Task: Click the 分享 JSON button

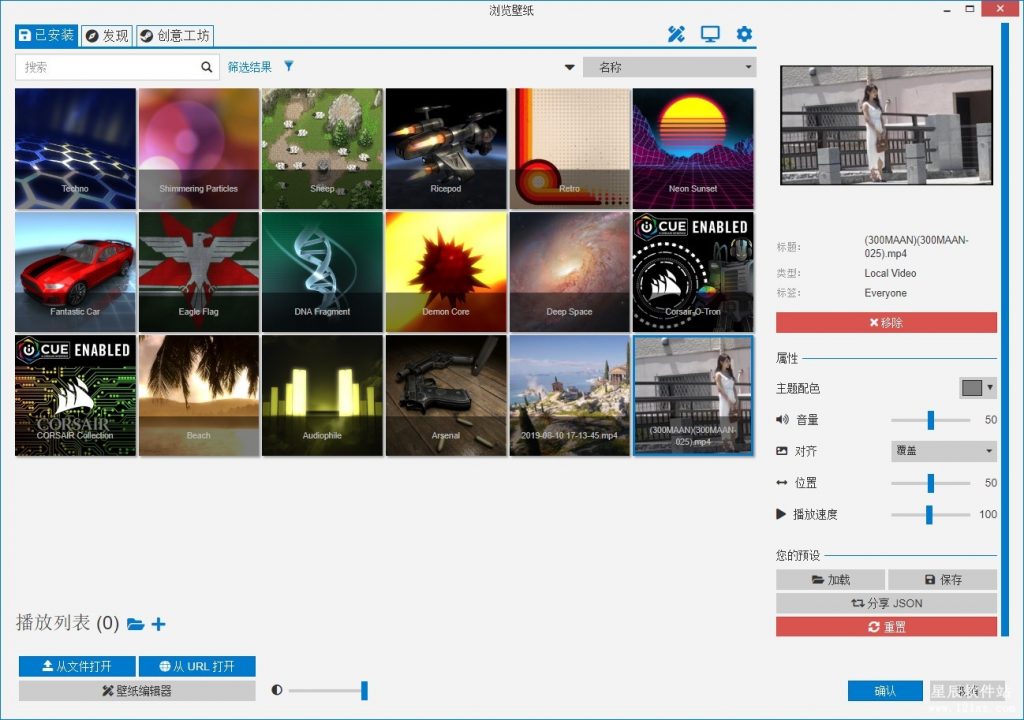Action: 886,603
